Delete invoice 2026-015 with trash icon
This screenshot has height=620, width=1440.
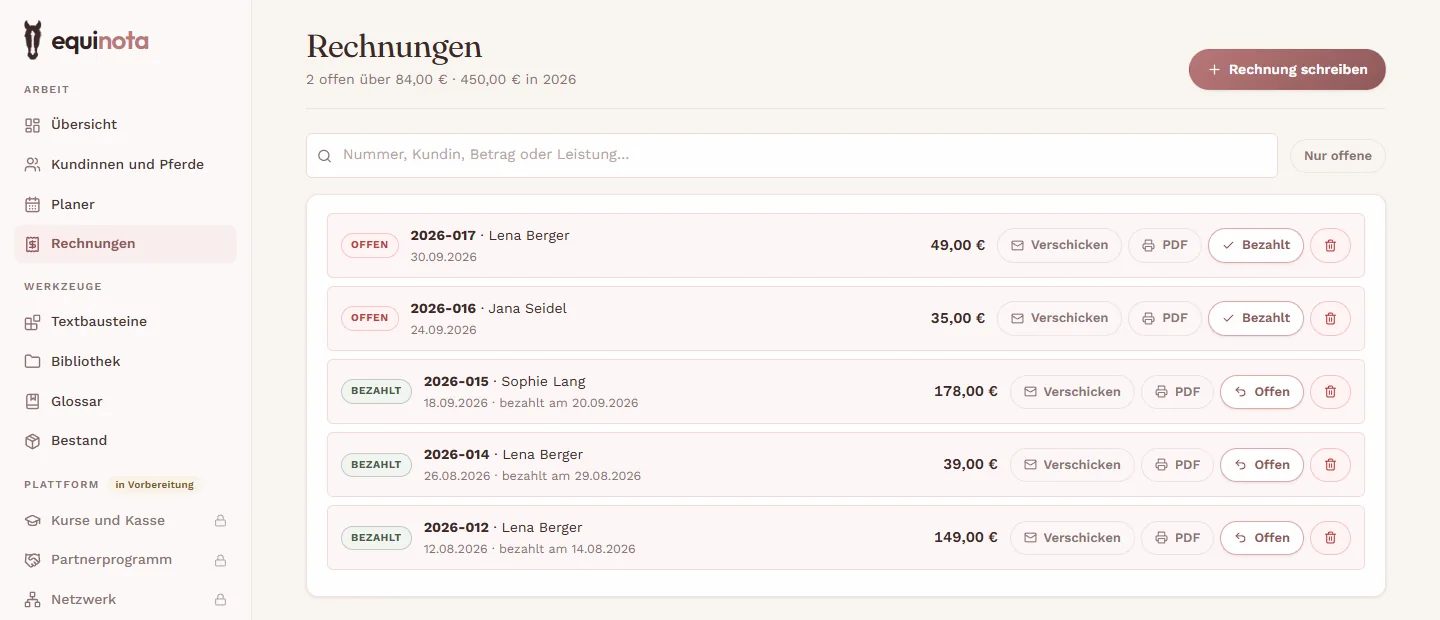pos(1330,392)
